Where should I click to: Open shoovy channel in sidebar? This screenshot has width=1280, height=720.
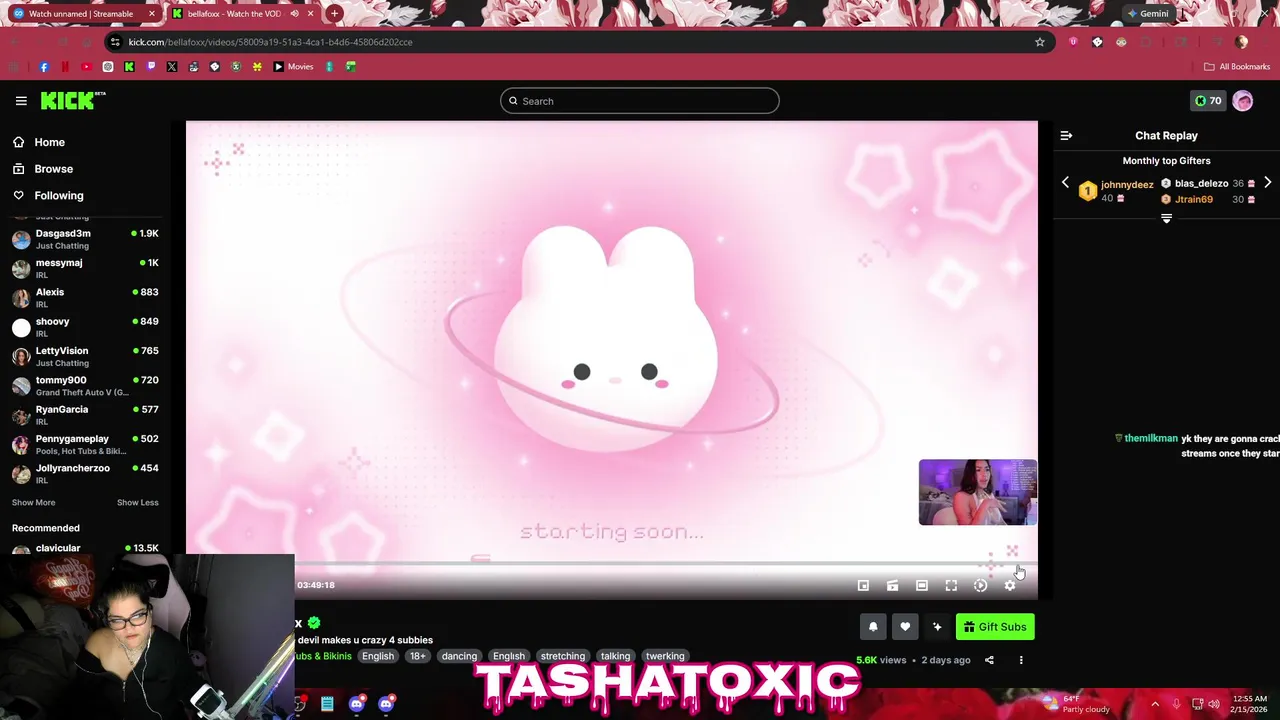[85, 327]
